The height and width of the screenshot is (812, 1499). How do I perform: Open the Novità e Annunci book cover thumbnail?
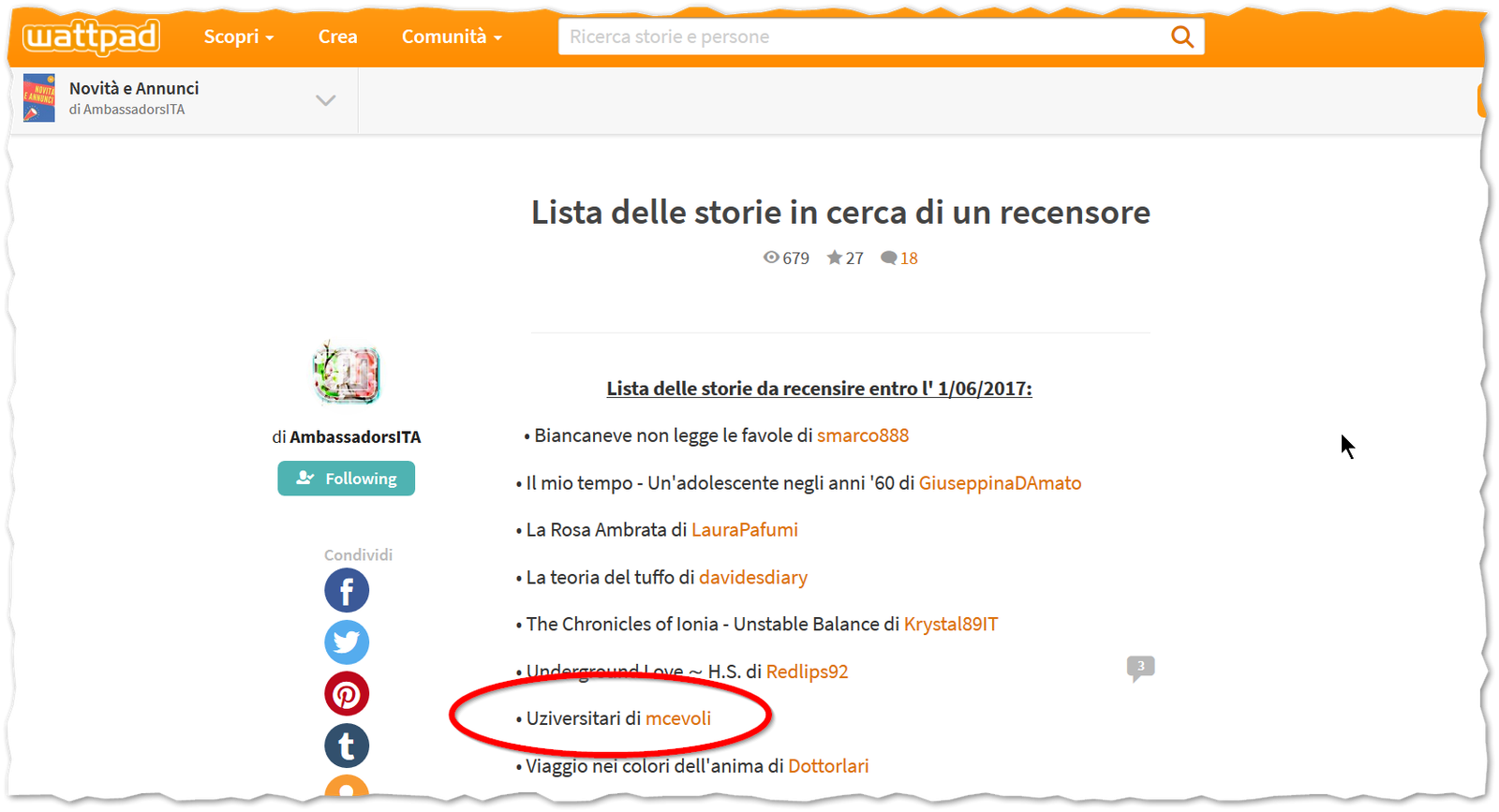click(39, 98)
